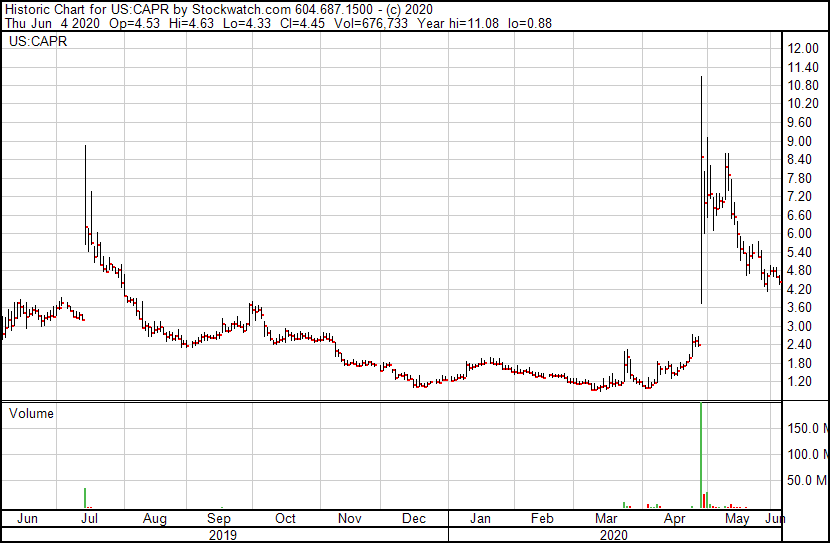This screenshot has height=543, width=830.
Task: Click the 4.20 price axis label
Action: tap(799, 289)
